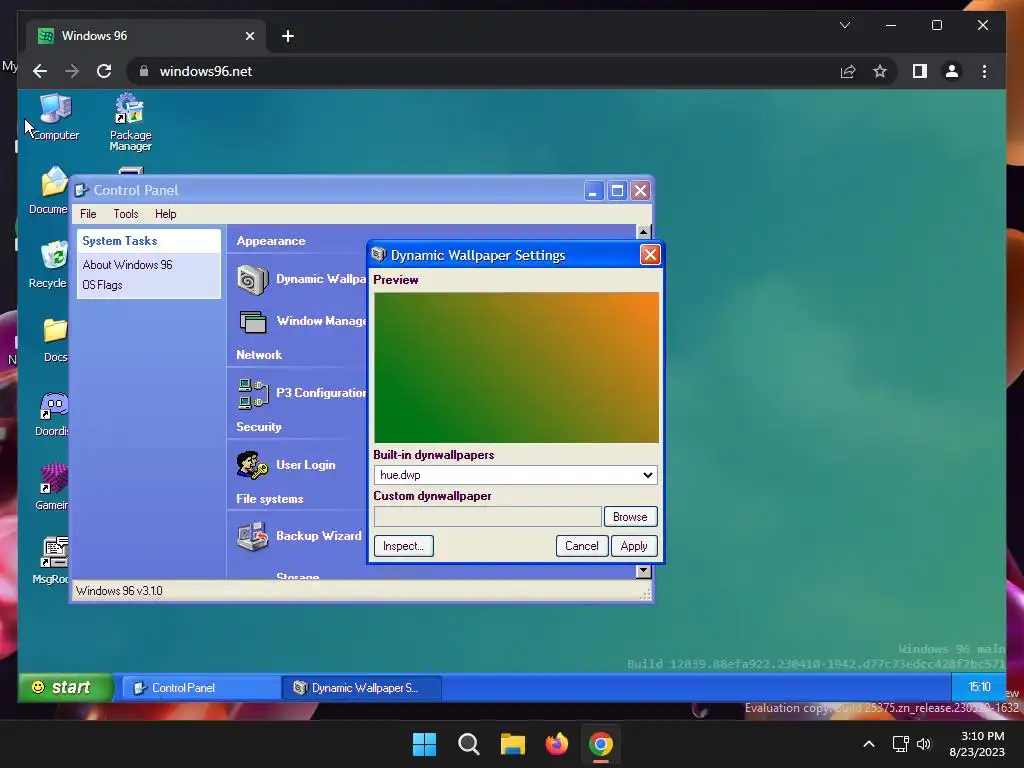Click the Chrome address bar
Screen dimensions: 1024x768
click(x=483, y=71)
